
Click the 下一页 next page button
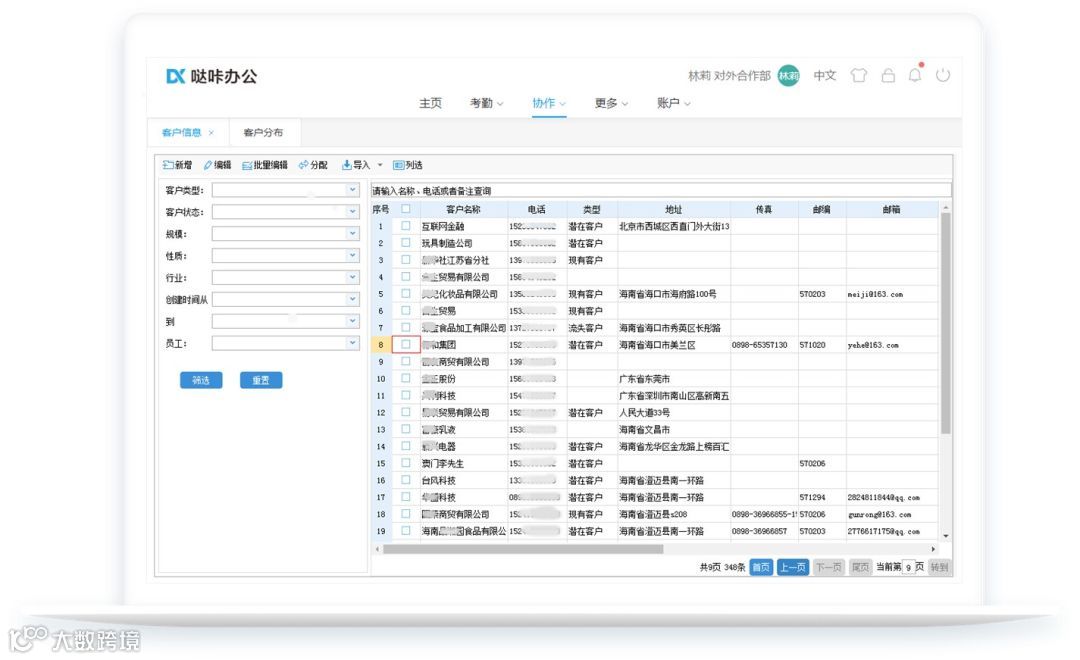(x=829, y=567)
